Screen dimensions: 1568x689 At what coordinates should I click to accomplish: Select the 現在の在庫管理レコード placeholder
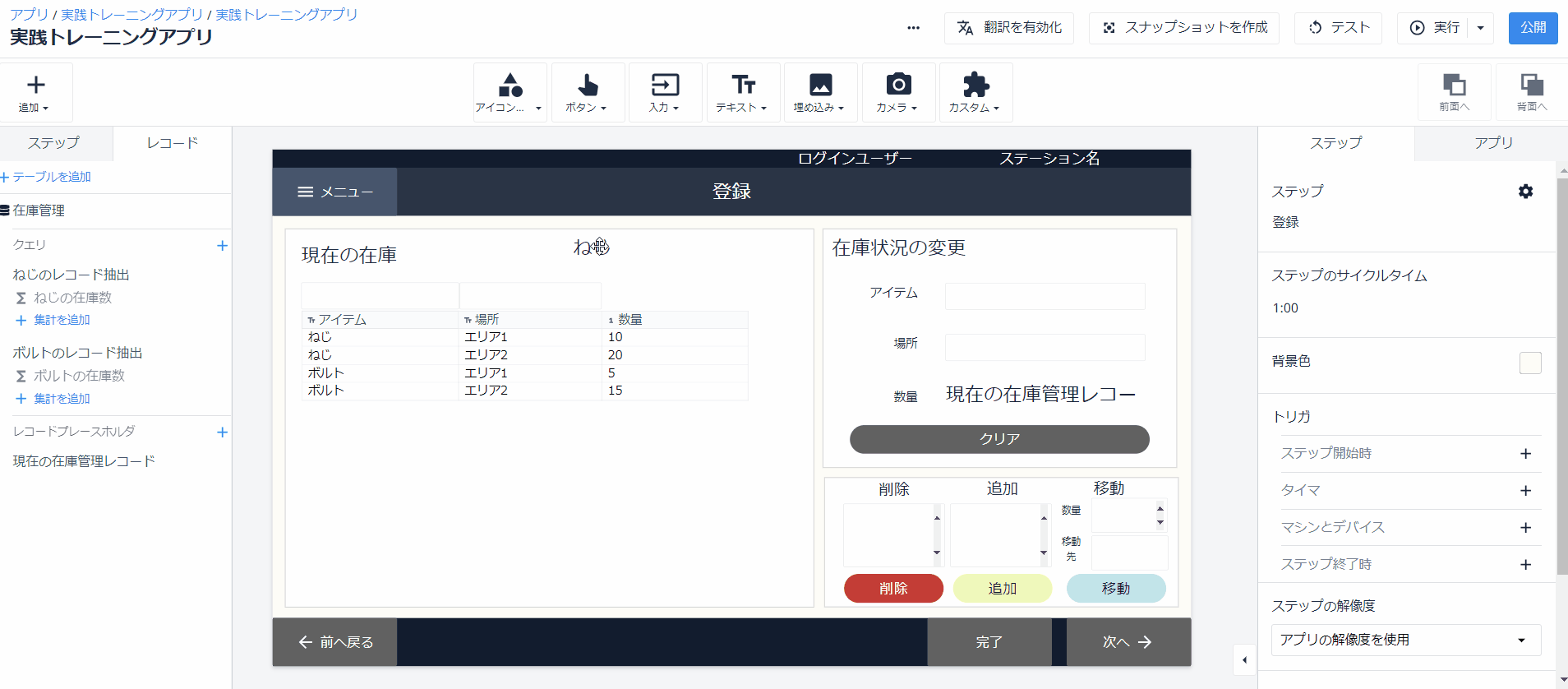point(84,461)
